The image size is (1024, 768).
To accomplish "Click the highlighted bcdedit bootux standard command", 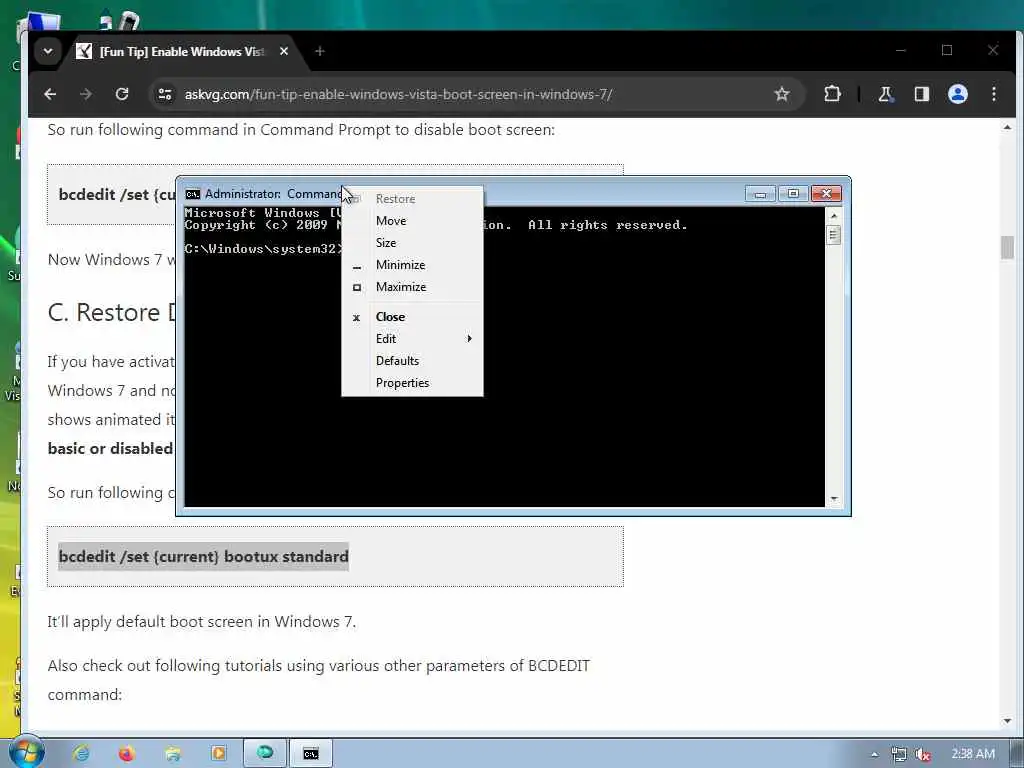I will click(204, 556).
